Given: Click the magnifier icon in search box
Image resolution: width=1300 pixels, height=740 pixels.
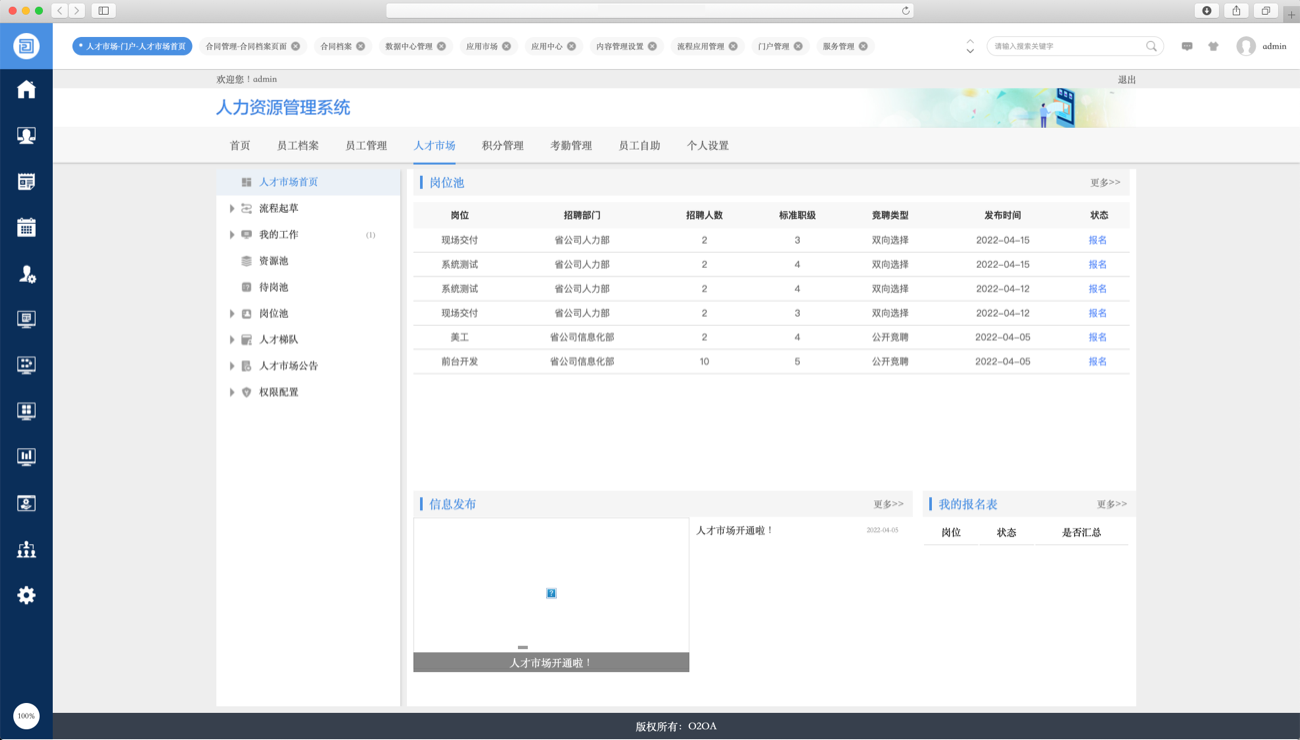Looking at the screenshot, I should (x=1151, y=46).
